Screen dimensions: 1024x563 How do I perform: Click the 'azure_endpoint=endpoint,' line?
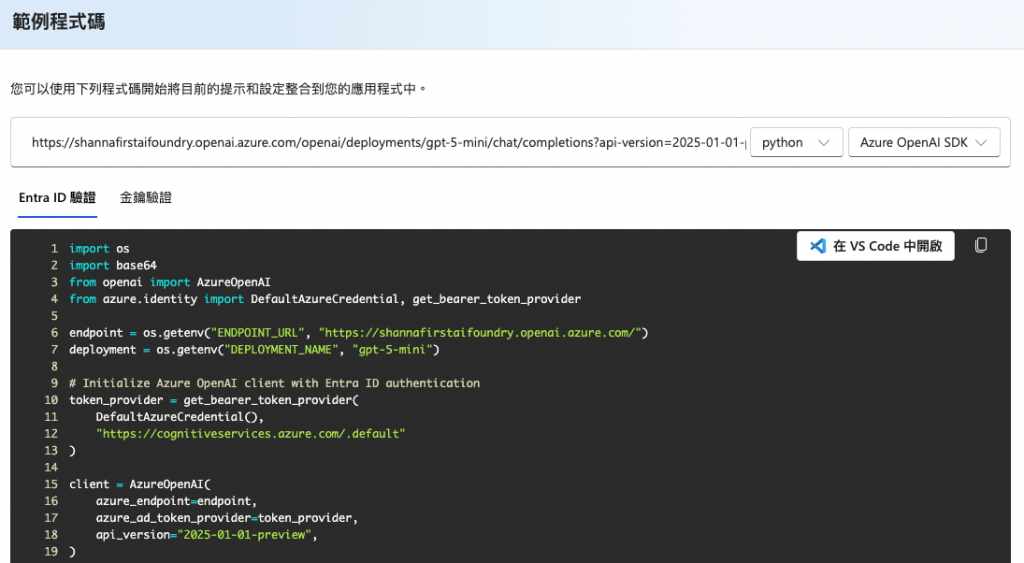point(176,501)
